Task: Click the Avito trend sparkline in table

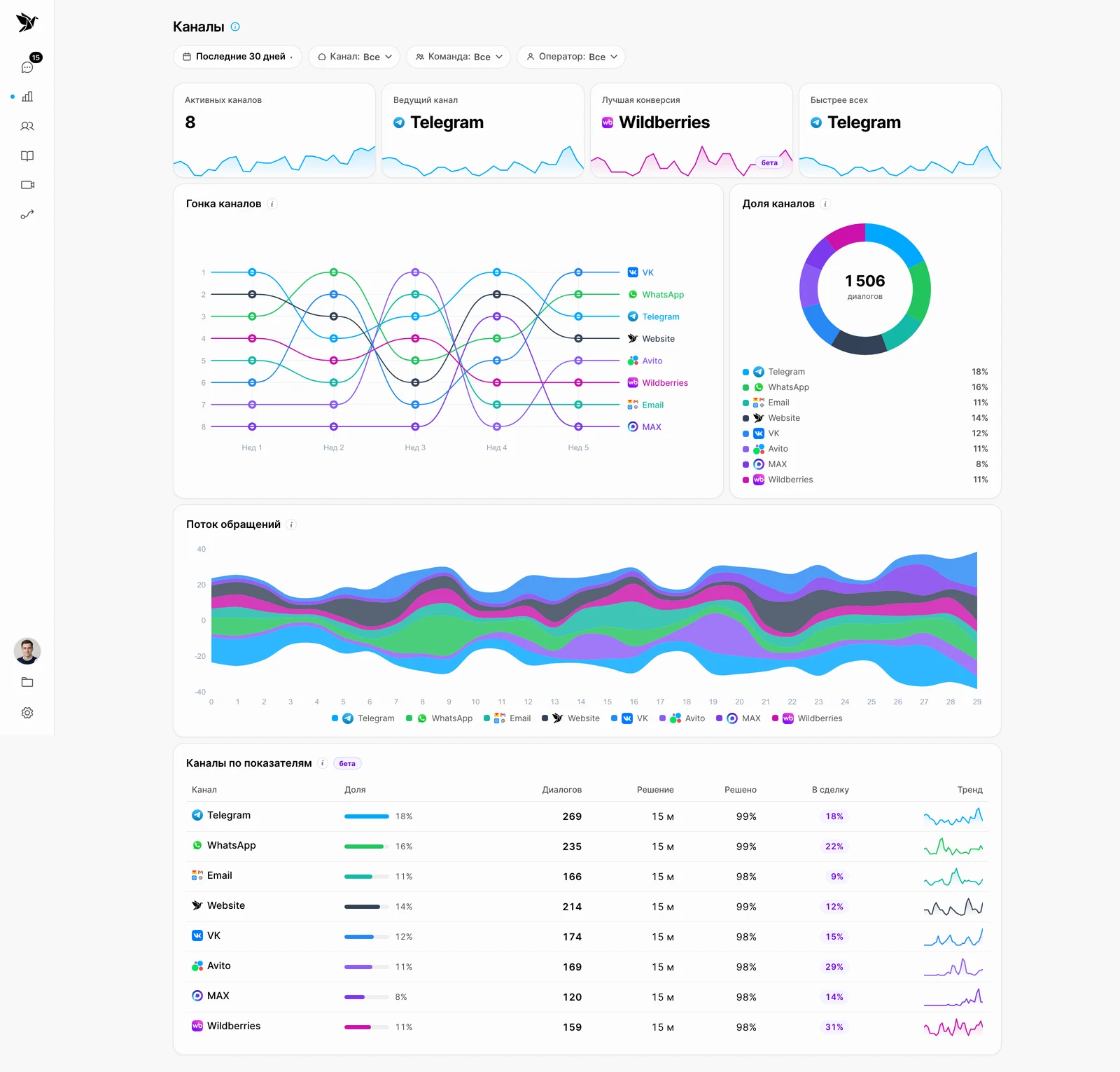Action: [953, 967]
